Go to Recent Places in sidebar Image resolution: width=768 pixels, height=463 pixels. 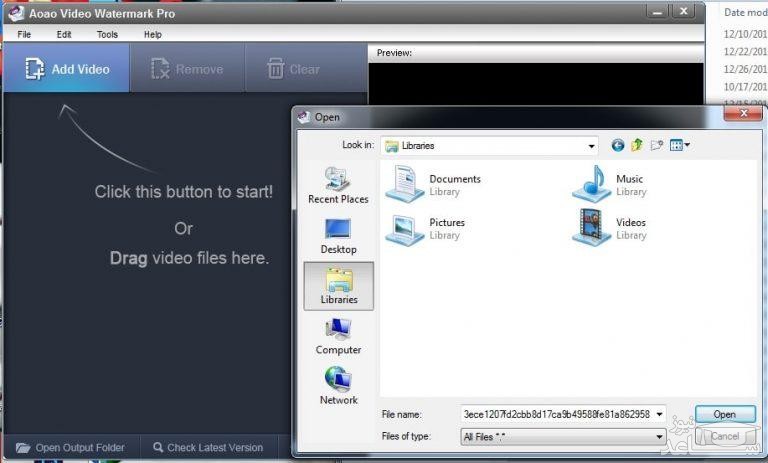click(x=338, y=186)
